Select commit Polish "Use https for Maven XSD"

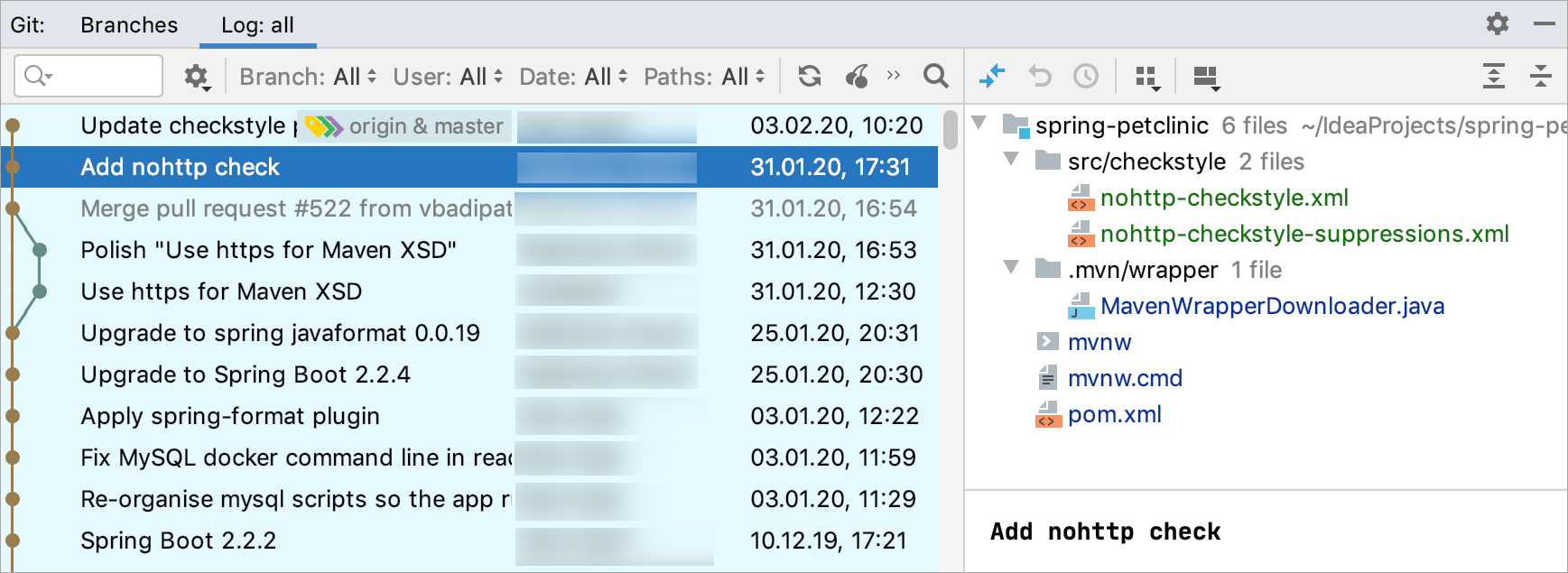469,250
